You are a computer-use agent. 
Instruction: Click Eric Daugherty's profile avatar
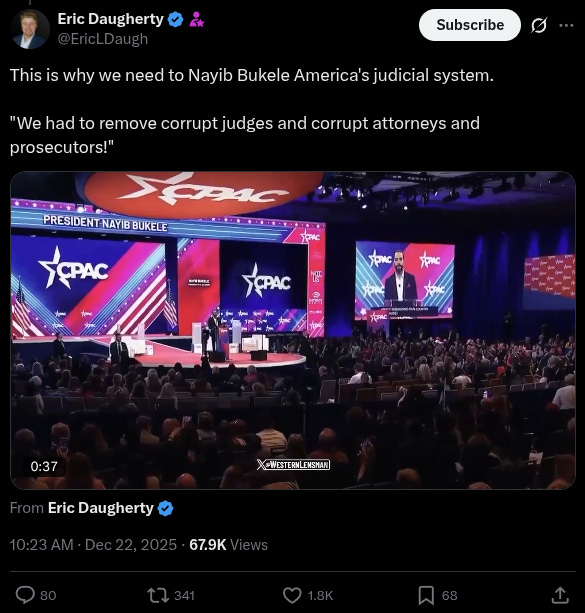pyautogui.click(x=30, y=29)
